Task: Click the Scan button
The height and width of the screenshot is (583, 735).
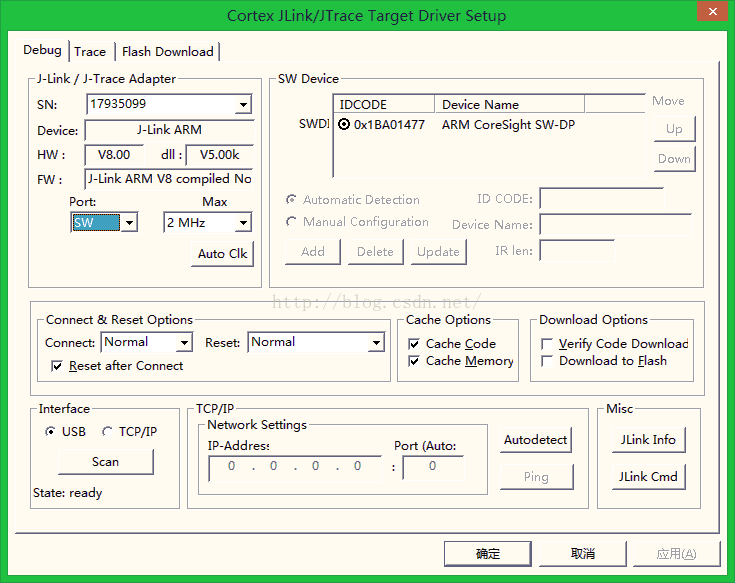Action: point(105,462)
